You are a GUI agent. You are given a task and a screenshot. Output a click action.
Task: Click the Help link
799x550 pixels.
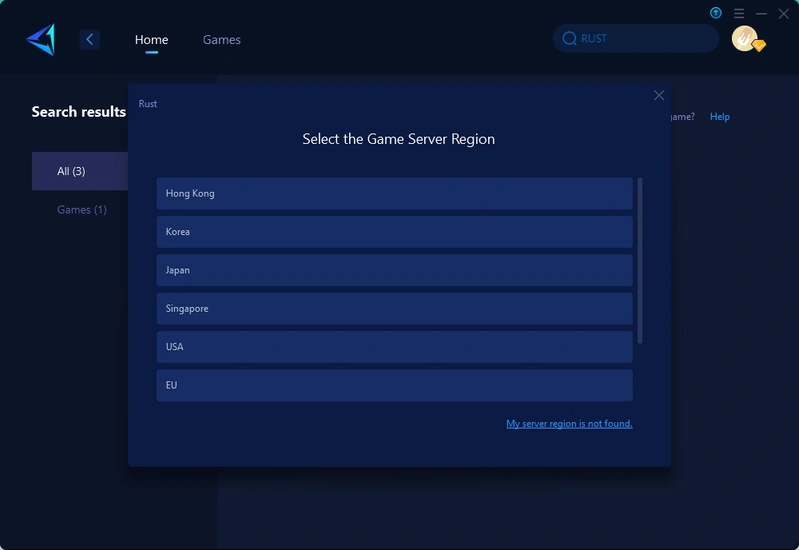(x=719, y=117)
